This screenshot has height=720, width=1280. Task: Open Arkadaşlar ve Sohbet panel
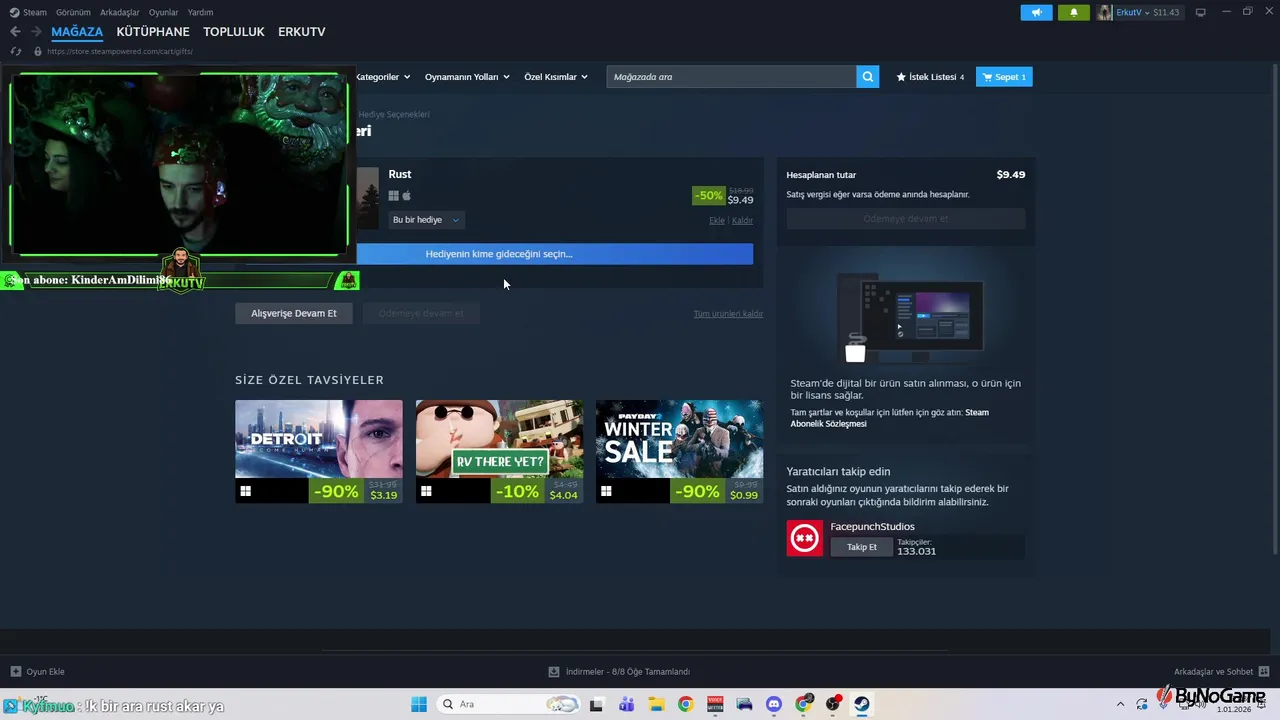pos(1220,672)
